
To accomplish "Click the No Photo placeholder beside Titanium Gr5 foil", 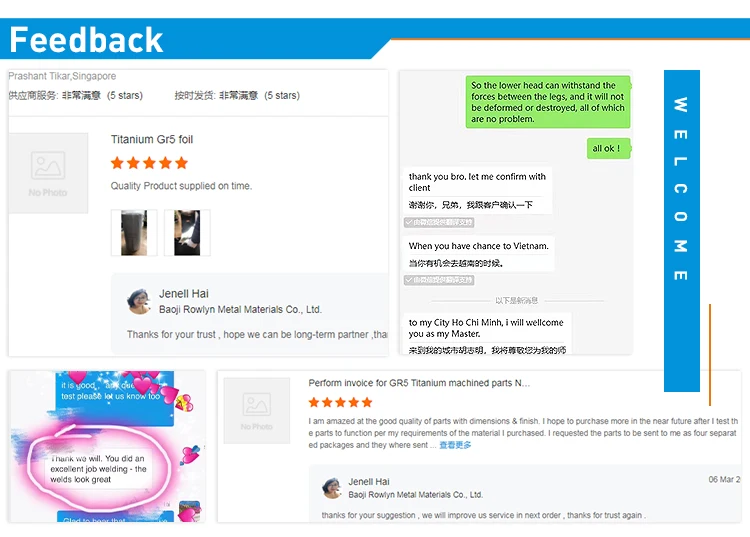I will pyautogui.click(x=48, y=173).
